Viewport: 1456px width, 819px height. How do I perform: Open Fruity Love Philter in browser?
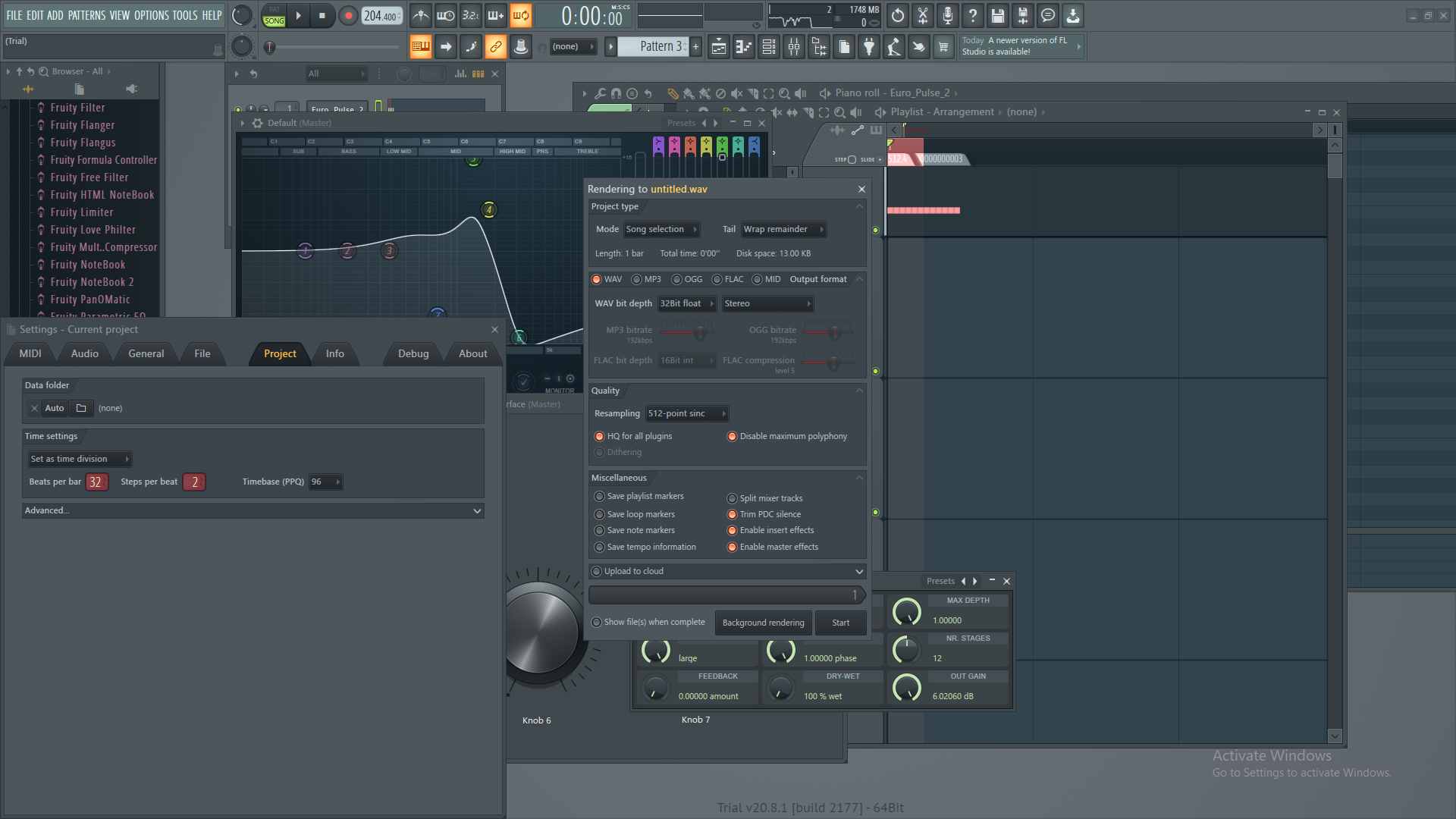[x=93, y=230]
